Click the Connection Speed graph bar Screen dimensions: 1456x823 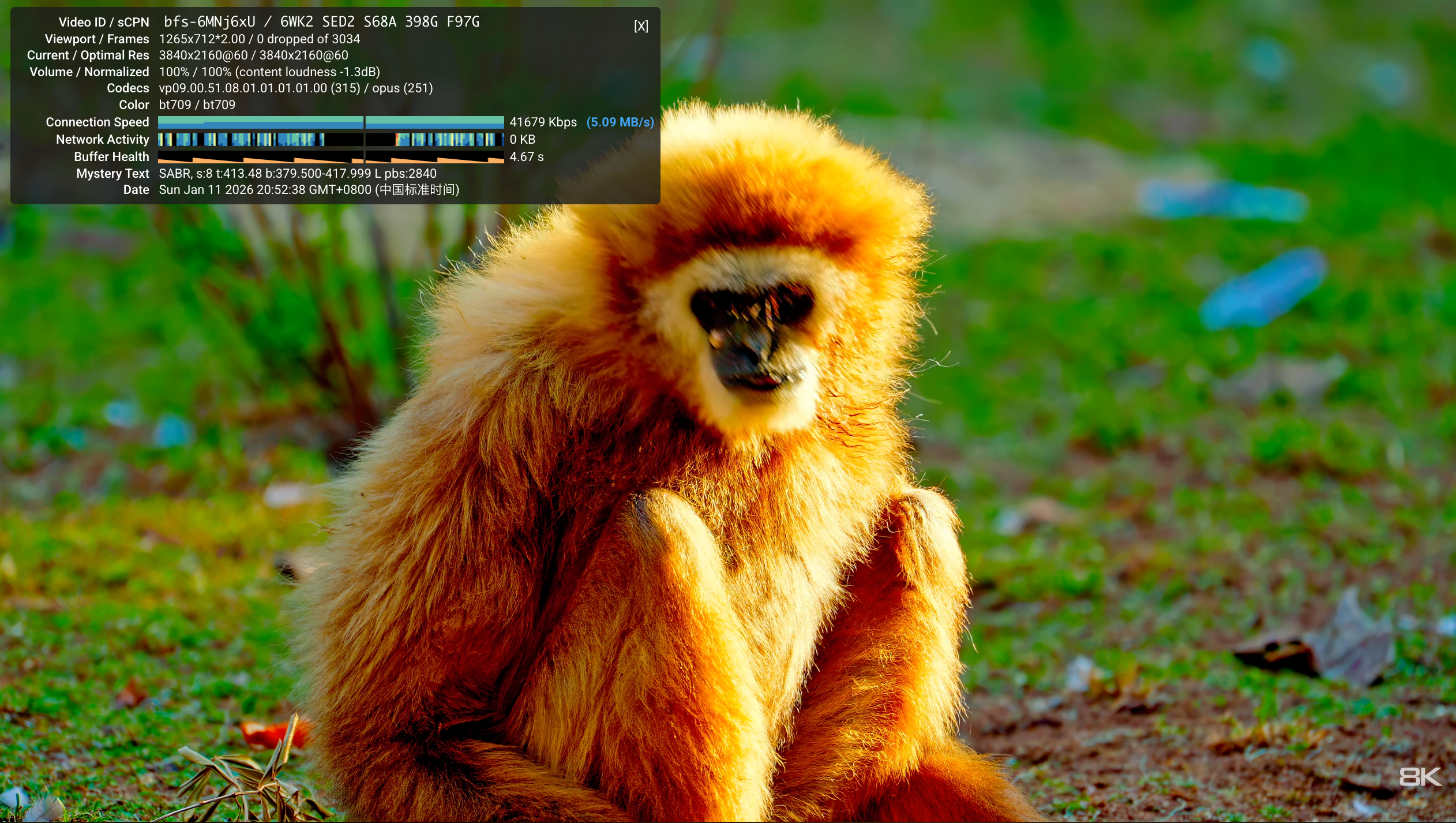(x=331, y=122)
